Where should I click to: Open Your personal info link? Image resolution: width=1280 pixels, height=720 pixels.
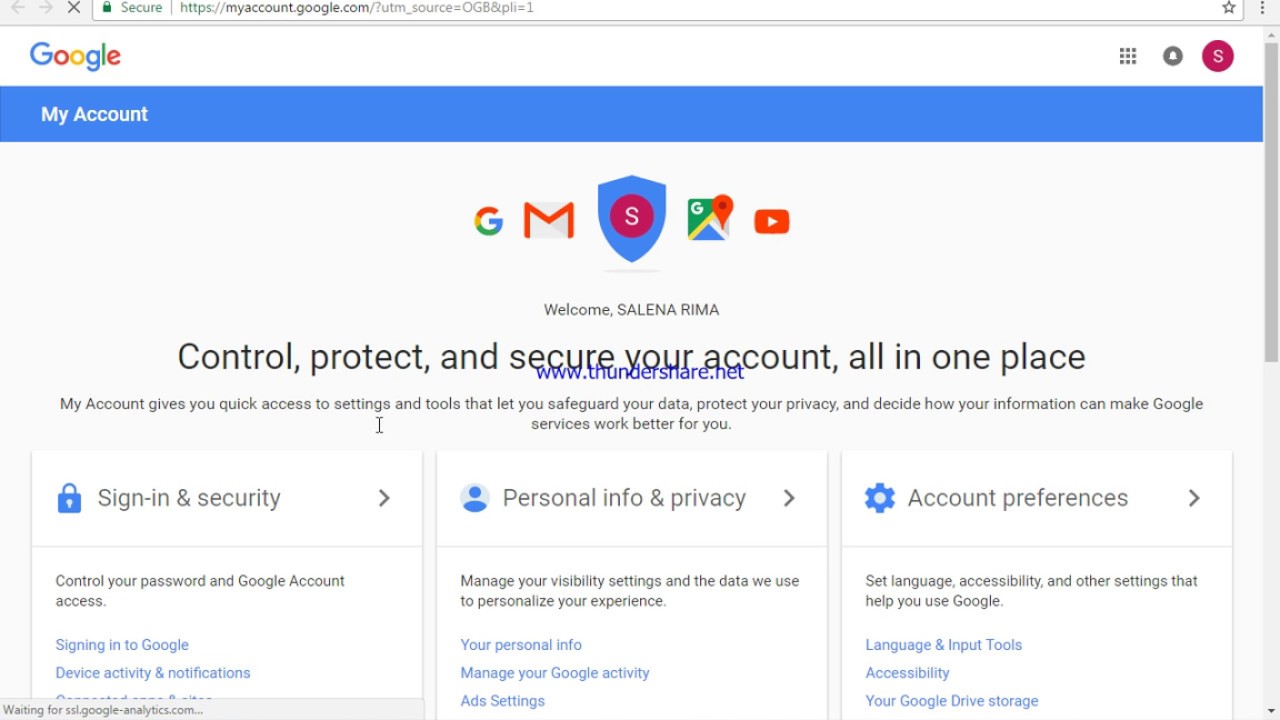pyautogui.click(x=521, y=645)
